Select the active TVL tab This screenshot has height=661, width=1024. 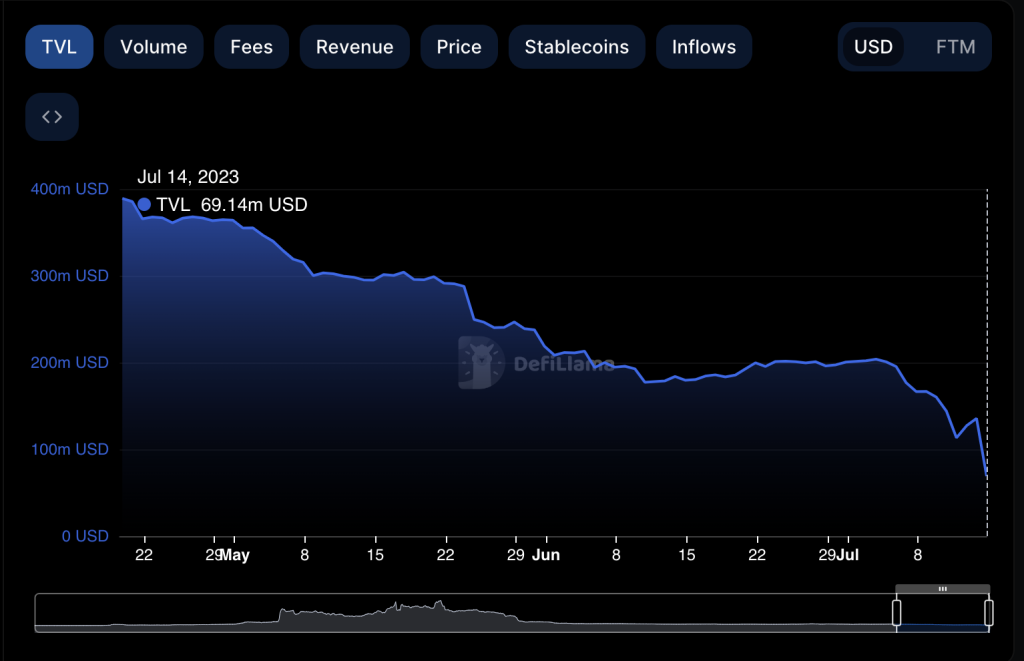click(x=58, y=46)
